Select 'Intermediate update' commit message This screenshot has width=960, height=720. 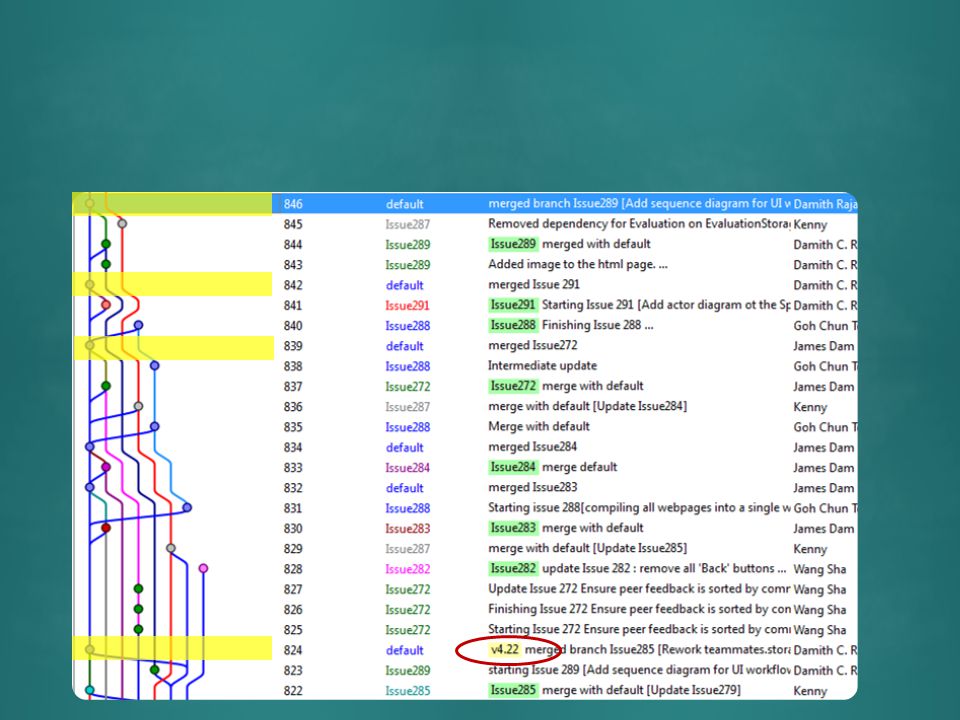[542, 366]
